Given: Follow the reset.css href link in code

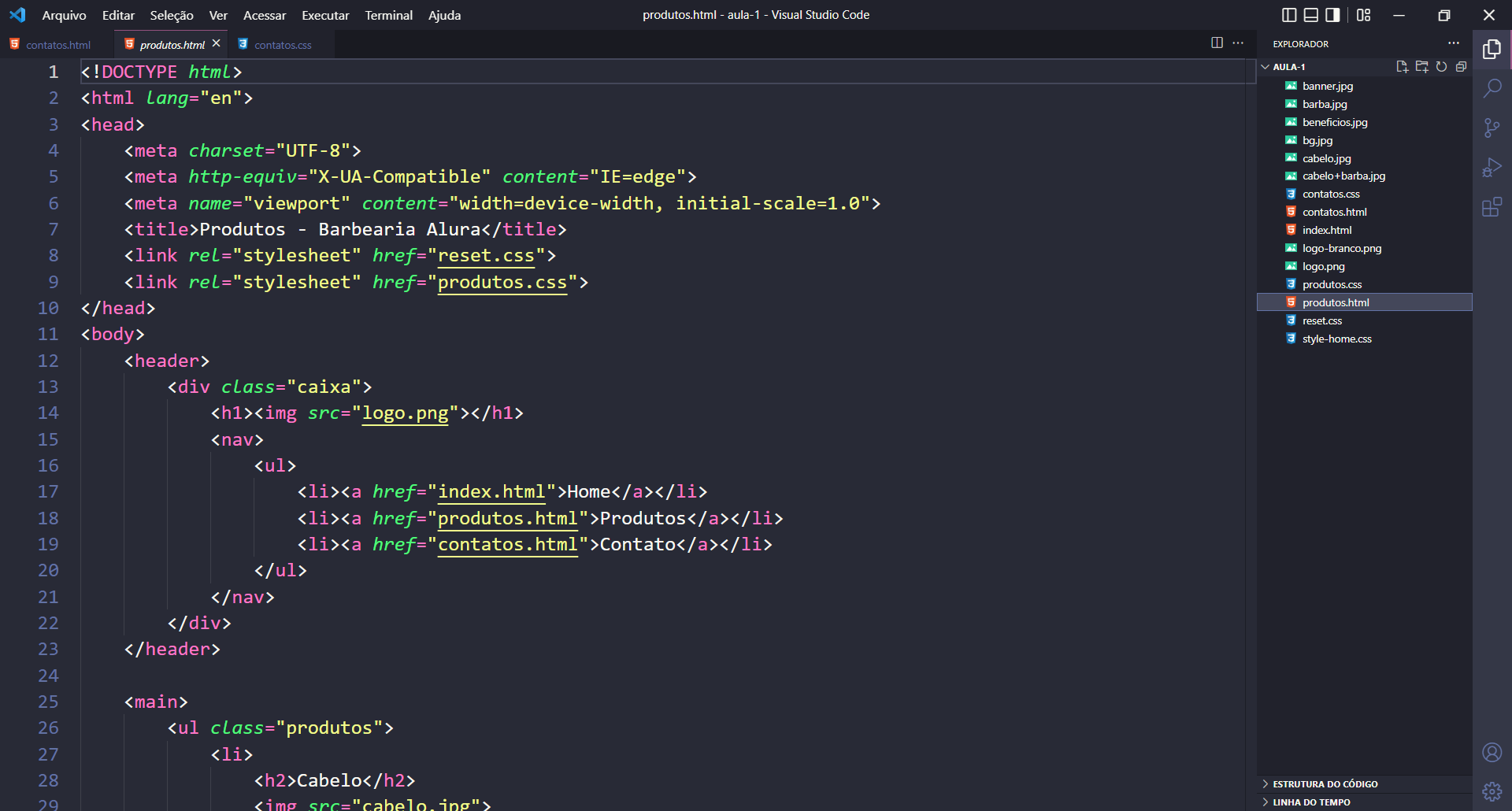Looking at the screenshot, I should tap(486, 256).
